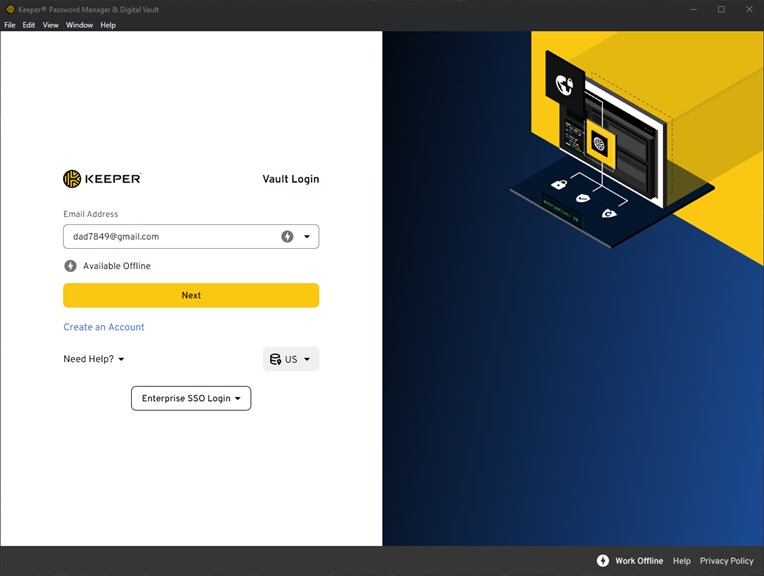The width and height of the screenshot is (764, 576).
Task: Open the Help link in footer
Action: [x=682, y=561]
